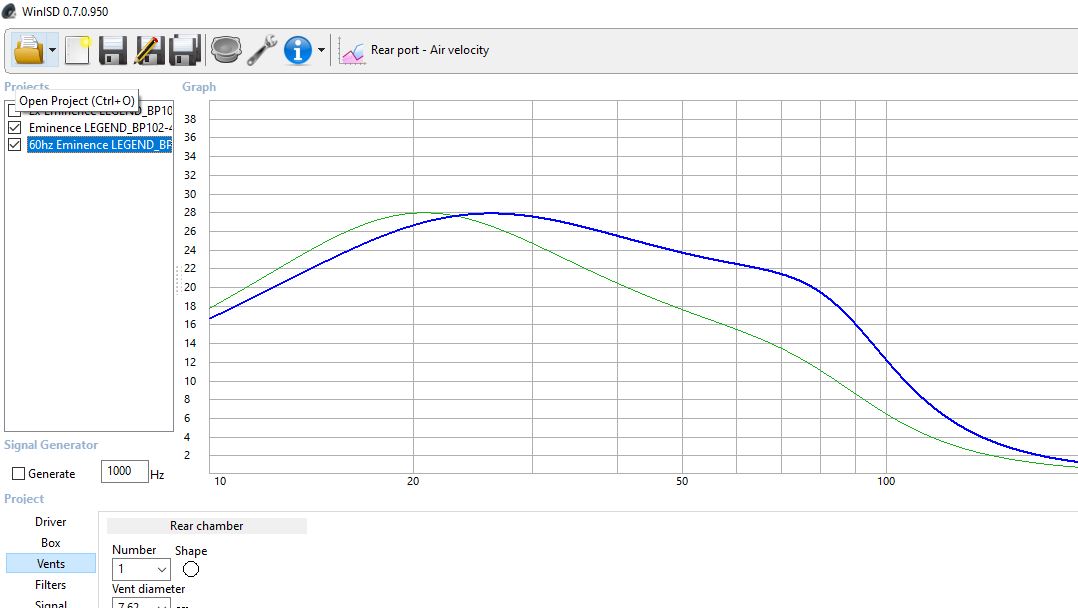Save project as with pencil-disk icon
The image size is (1078, 608).
pyautogui.click(x=149, y=50)
